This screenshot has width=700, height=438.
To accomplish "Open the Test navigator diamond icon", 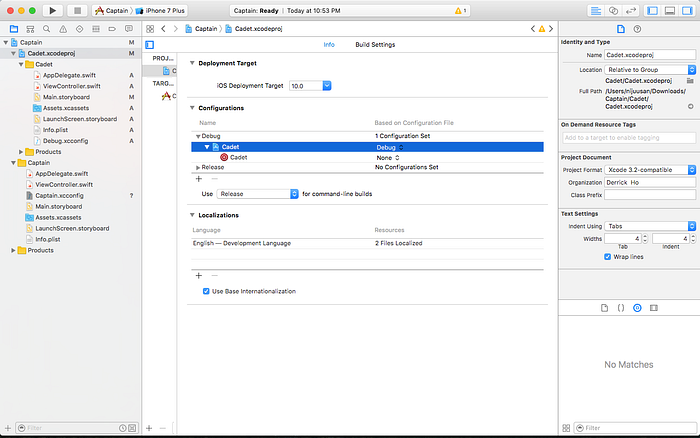I will coord(79,29).
